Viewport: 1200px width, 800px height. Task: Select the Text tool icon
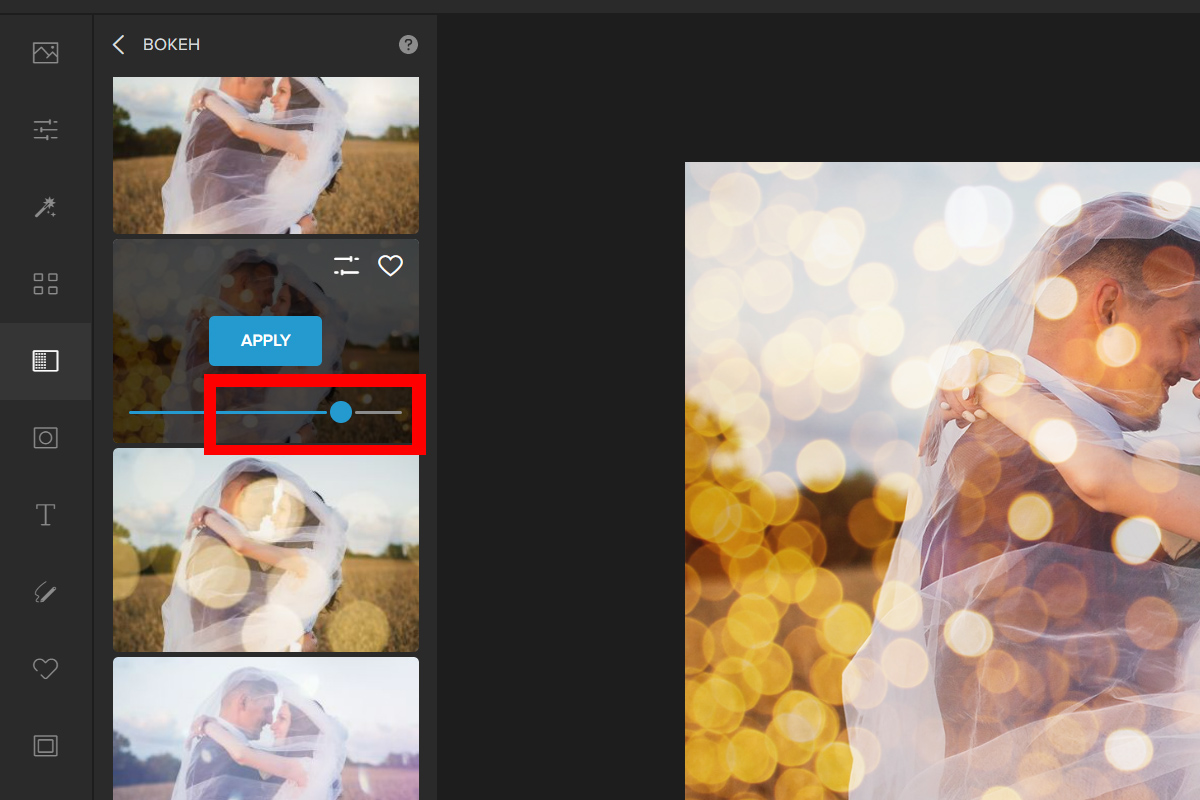45,515
